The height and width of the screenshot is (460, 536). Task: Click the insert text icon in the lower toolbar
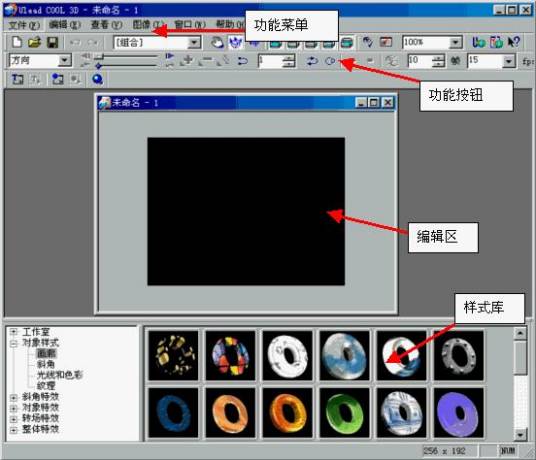pyautogui.click(x=17, y=79)
